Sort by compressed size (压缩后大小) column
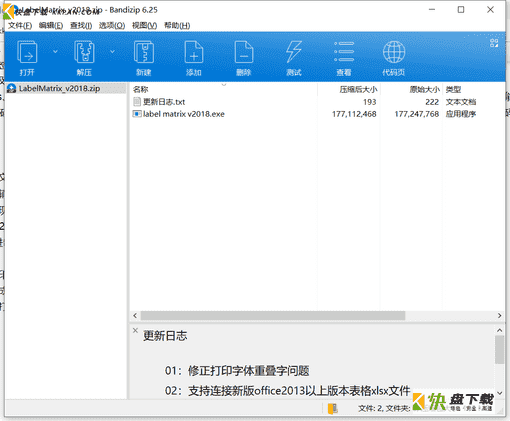 coord(358,89)
